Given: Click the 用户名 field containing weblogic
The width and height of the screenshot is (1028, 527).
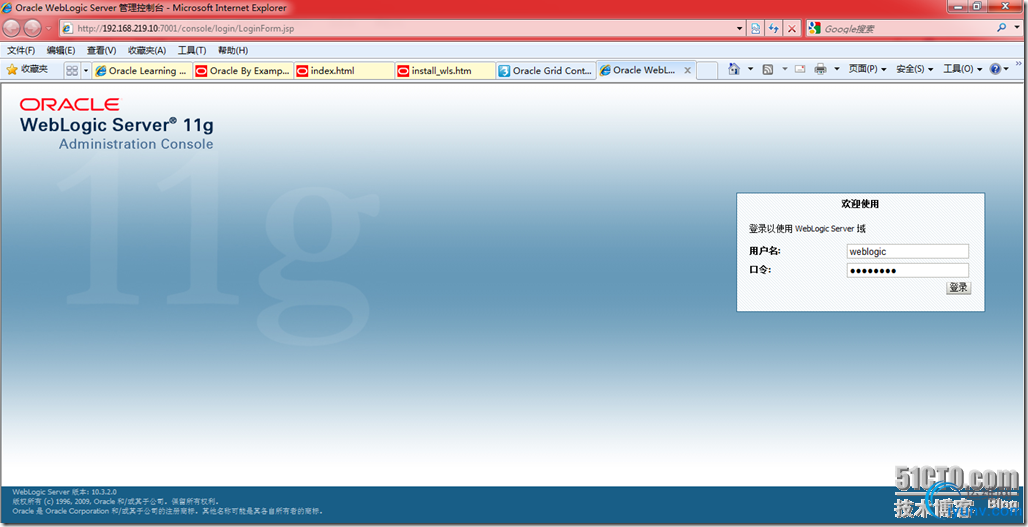Looking at the screenshot, I should (x=907, y=252).
